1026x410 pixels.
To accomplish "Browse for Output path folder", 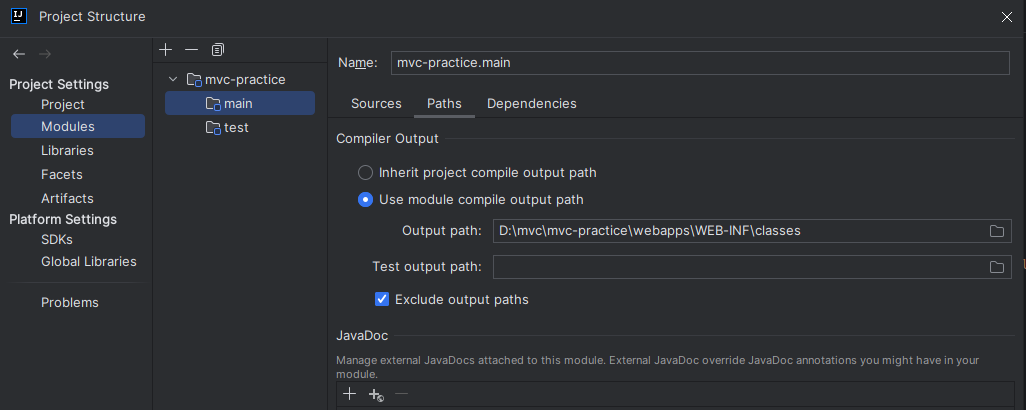I will point(997,231).
